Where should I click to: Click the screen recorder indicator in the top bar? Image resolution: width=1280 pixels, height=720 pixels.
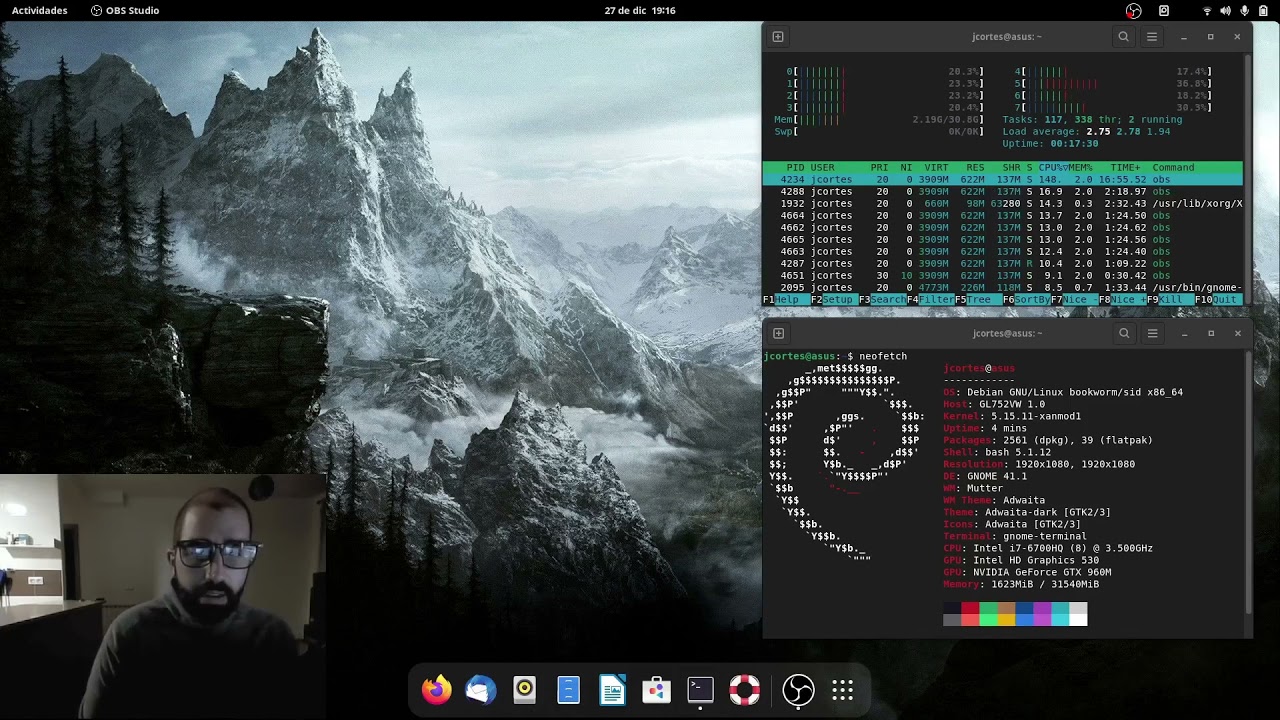(x=1164, y=10)
